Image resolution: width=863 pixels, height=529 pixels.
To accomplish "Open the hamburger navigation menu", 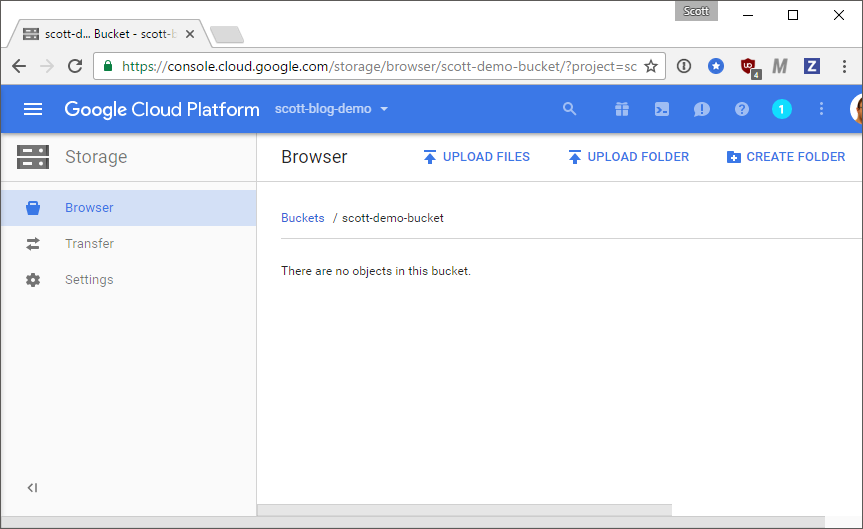I will click(33, 109).
